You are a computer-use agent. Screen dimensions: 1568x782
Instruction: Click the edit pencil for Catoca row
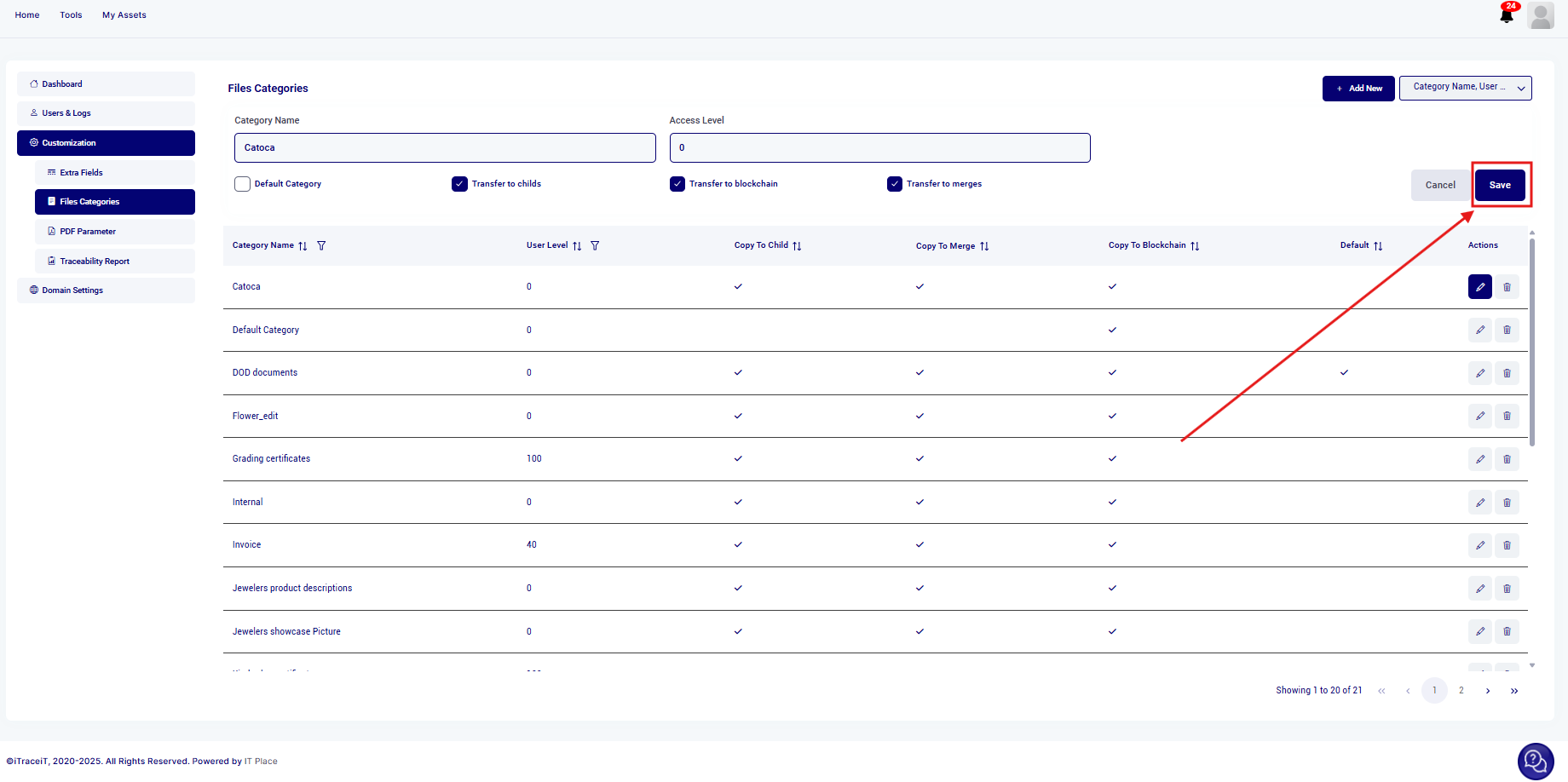[1479, 287]
